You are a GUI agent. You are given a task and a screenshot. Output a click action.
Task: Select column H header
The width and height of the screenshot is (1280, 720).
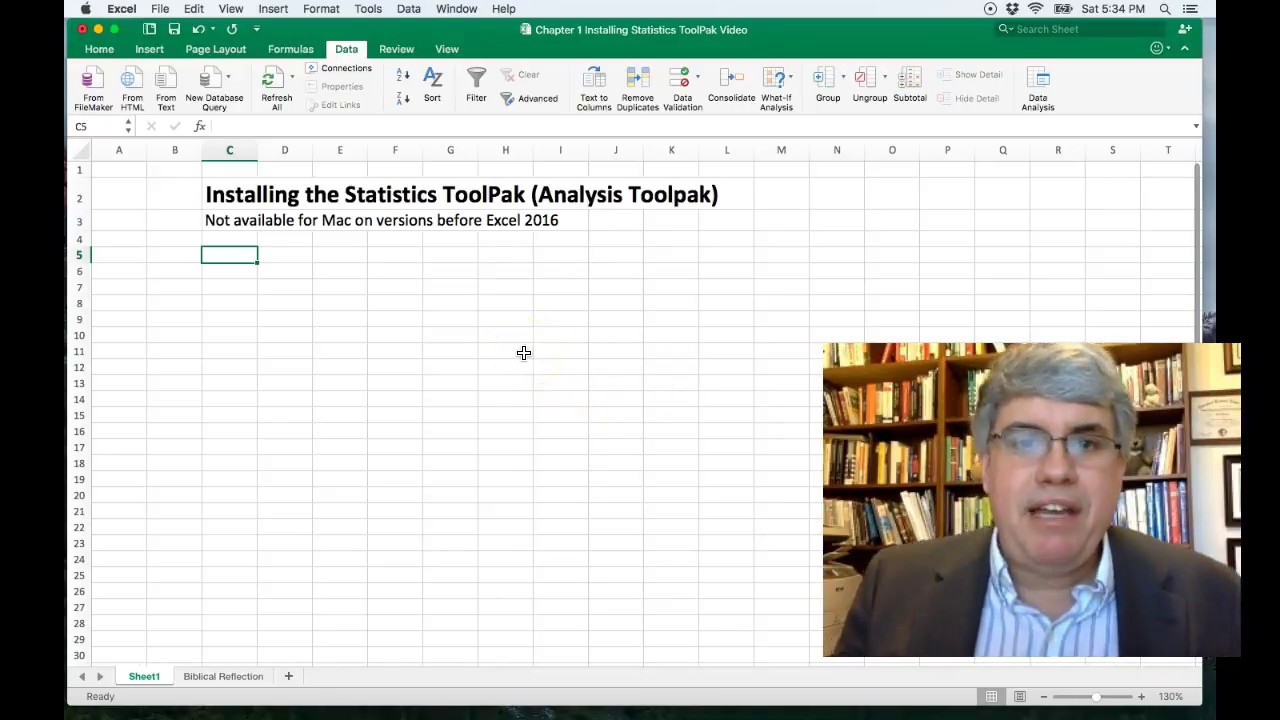(x=505, y=150)
